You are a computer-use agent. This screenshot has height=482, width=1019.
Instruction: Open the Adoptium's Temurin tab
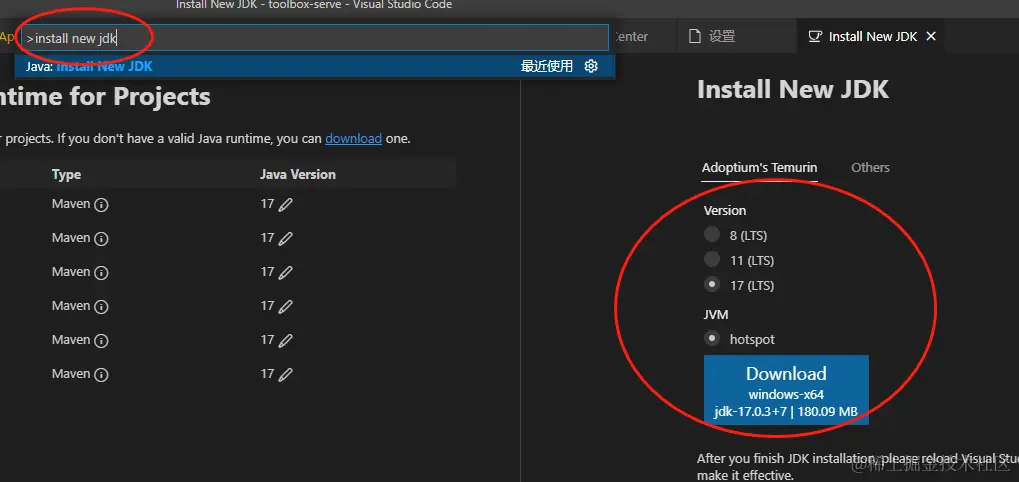759,168
